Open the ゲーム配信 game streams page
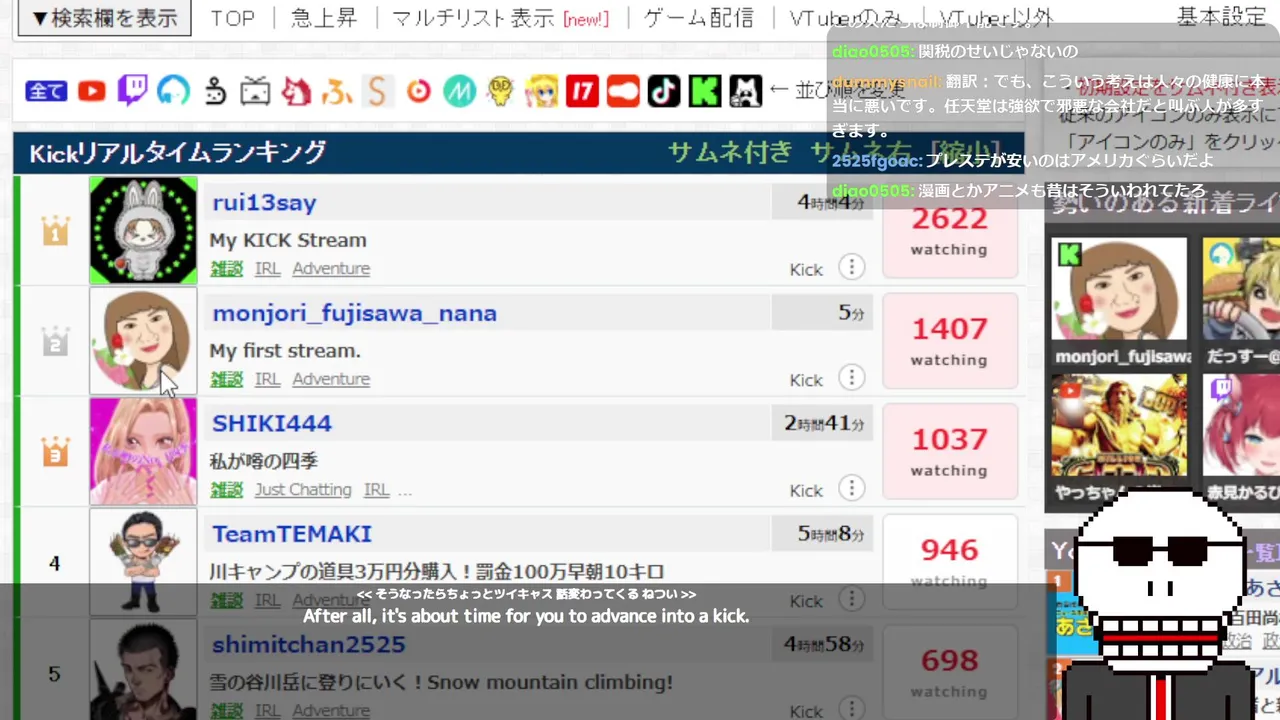 [698, 18]
